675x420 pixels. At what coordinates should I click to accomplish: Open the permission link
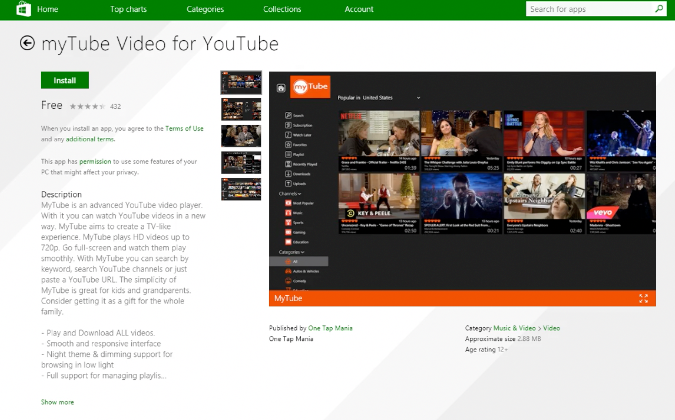click(x=95, y=161)
